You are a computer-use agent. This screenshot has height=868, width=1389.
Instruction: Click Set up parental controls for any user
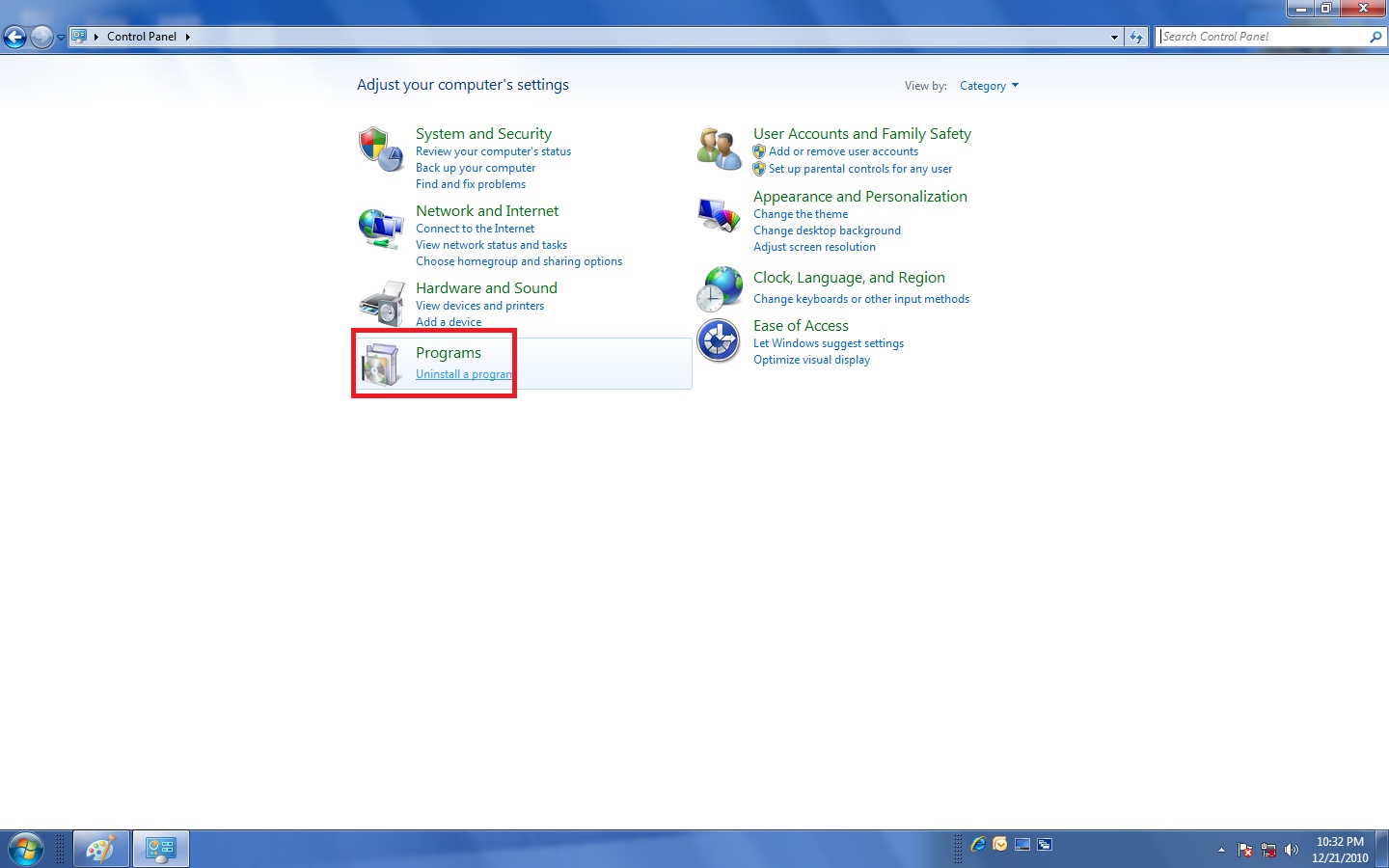point(860,169)
